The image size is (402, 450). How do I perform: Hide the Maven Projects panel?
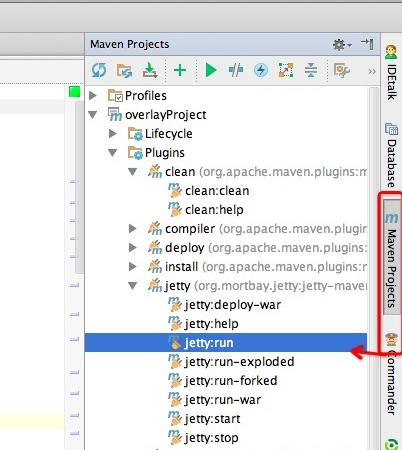[x=367, y=44]
